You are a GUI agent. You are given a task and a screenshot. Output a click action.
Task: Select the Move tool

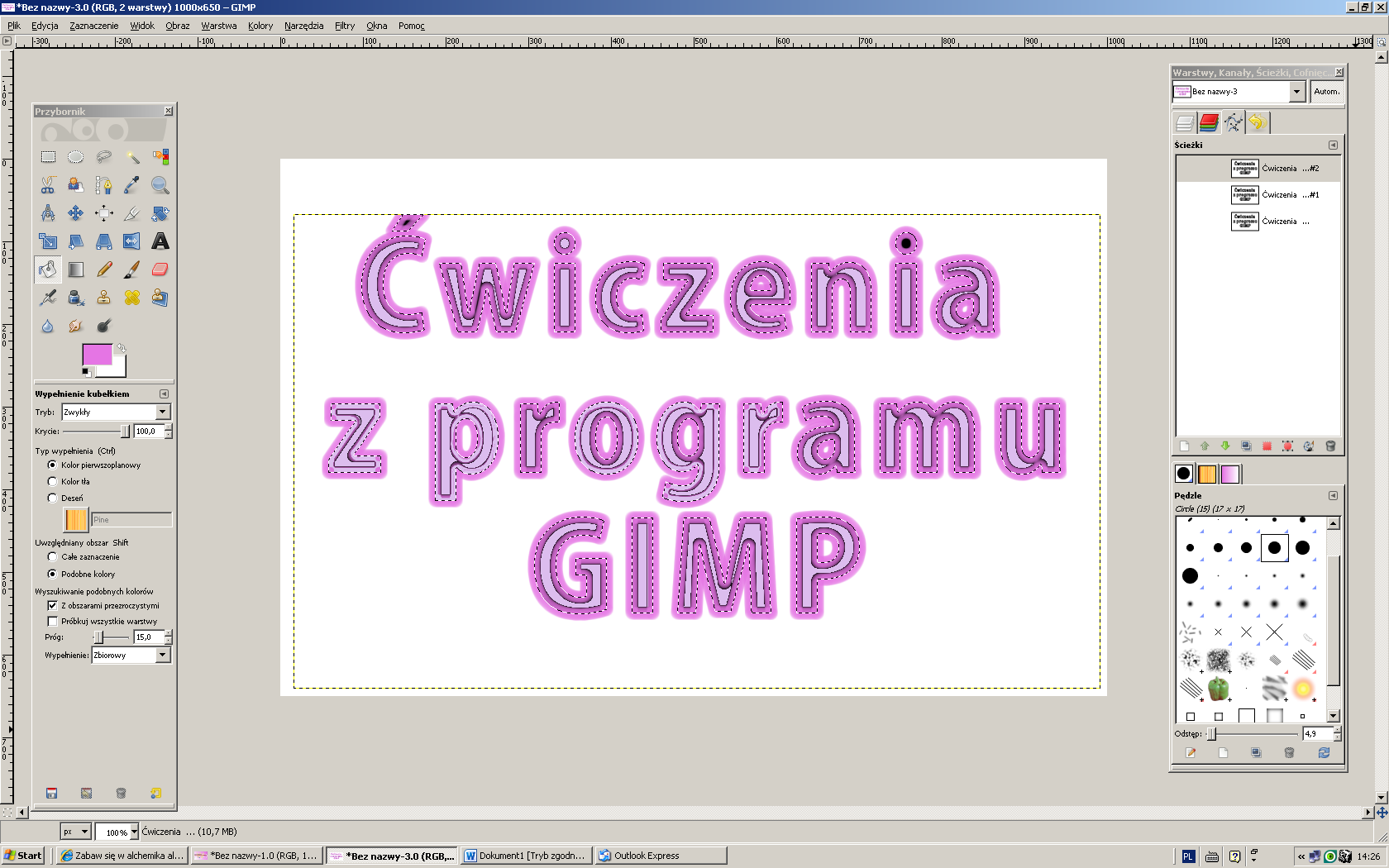click(75, 213)
